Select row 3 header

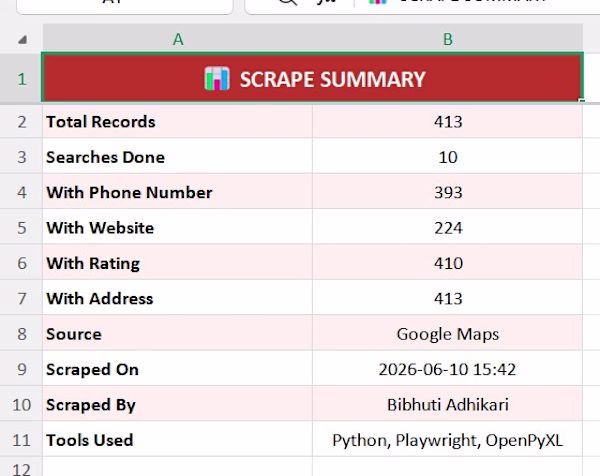[21, 157]
